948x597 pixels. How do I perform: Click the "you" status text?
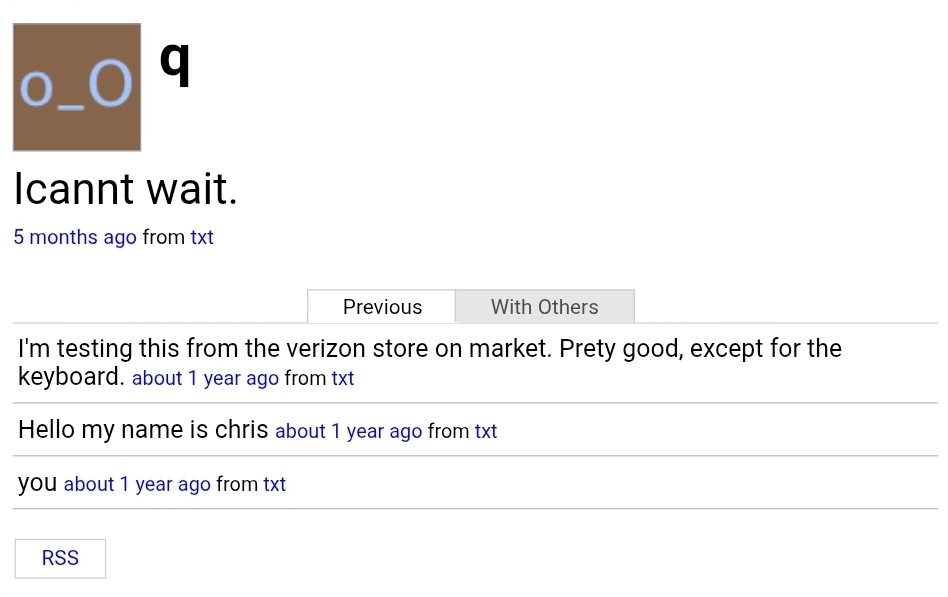coord(38,483)
